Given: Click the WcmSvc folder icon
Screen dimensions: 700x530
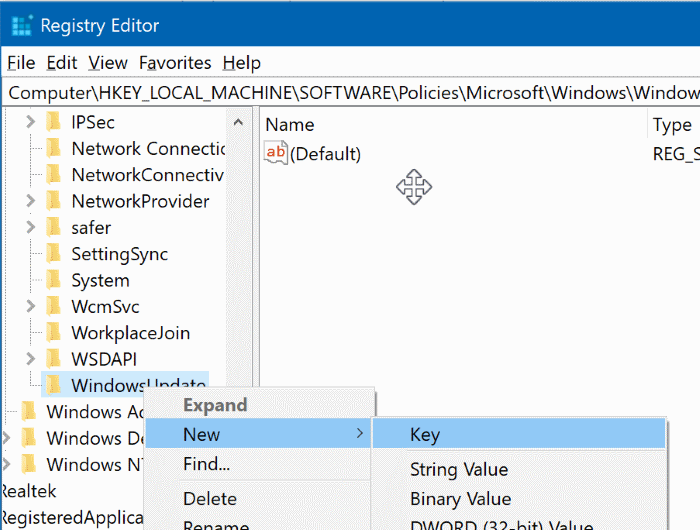Looking at the screenshot, I should [x=54, y=306].
